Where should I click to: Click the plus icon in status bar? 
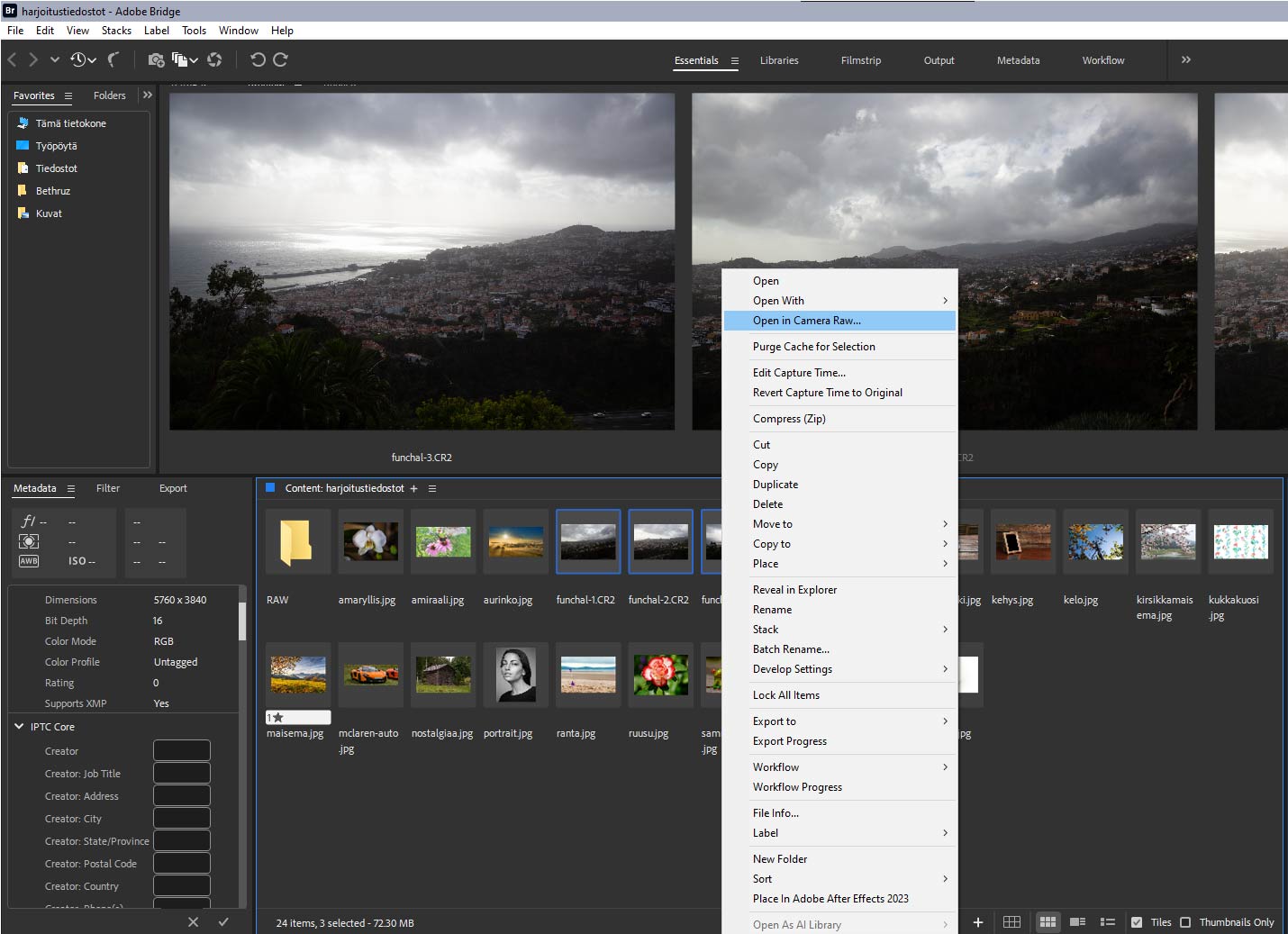(977, 921)
